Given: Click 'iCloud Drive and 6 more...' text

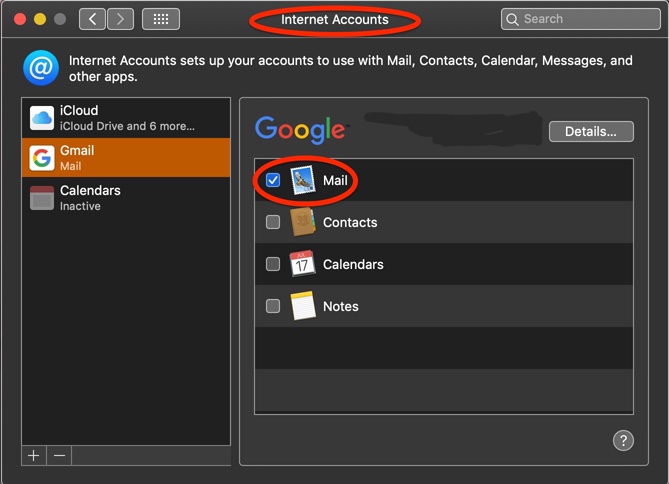Looking at the screenshot, I should 127,126.
